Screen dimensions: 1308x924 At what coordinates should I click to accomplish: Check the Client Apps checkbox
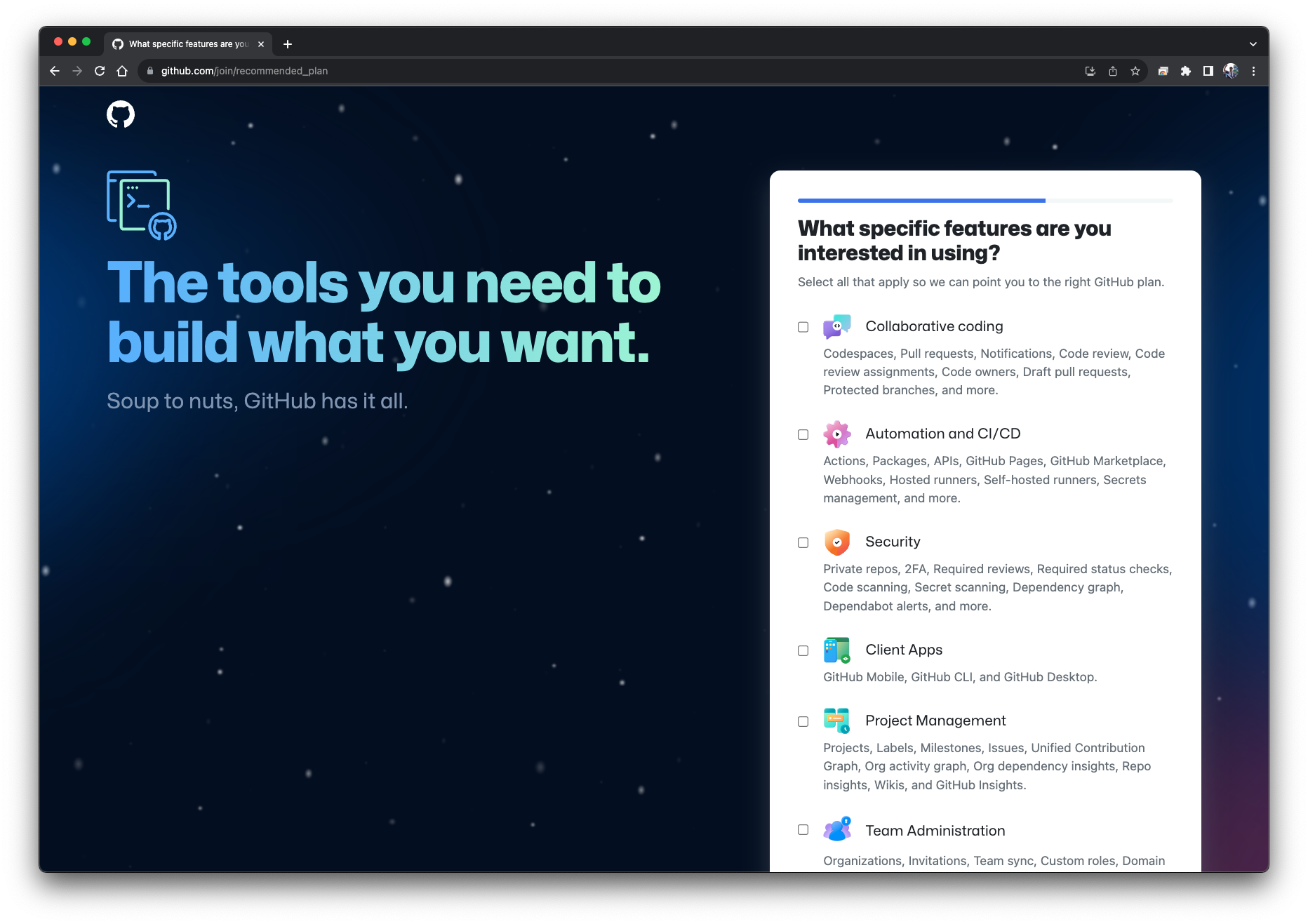tap(803, 651)
